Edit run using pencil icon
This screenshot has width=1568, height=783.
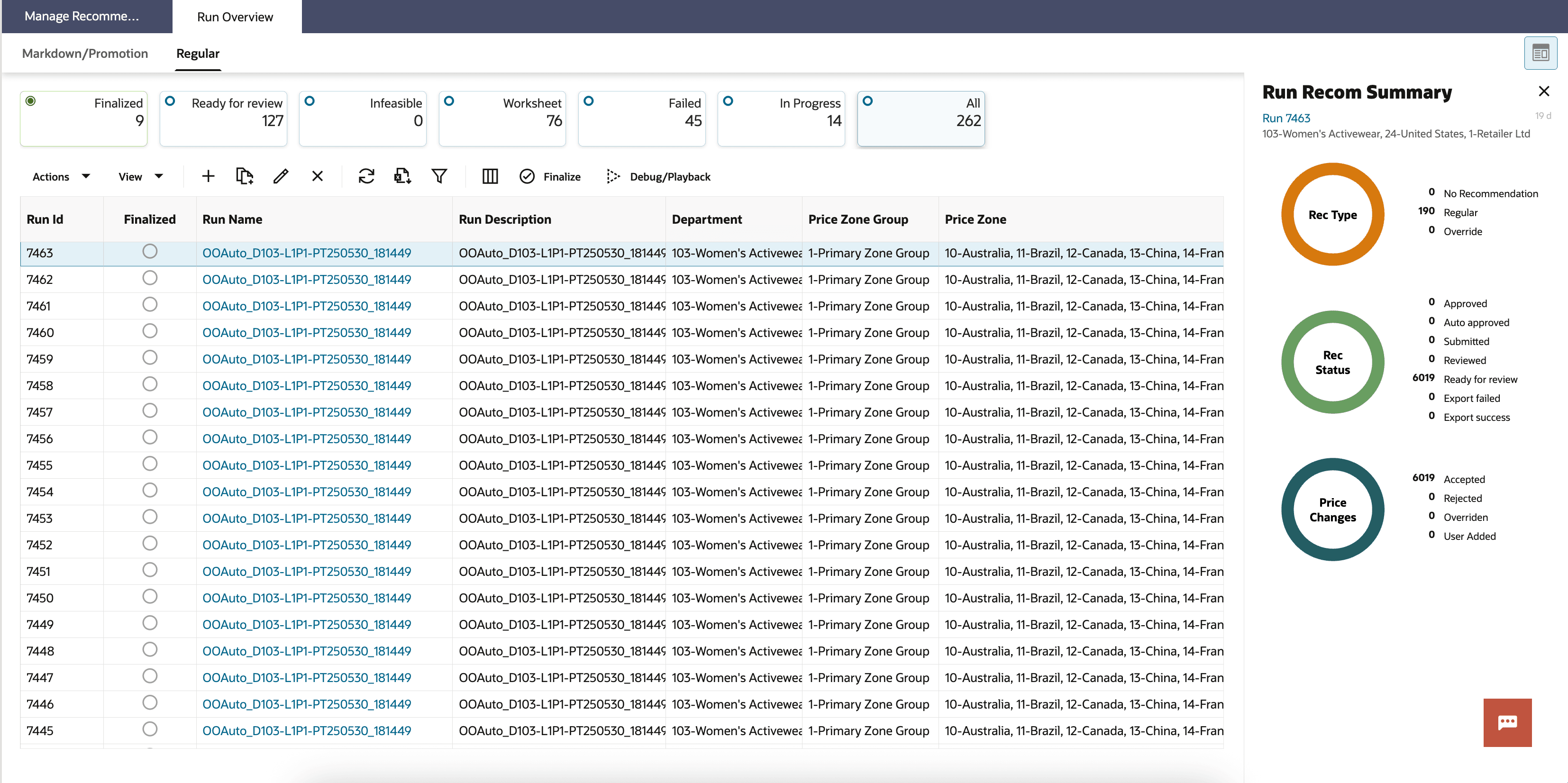click(281, 177)
